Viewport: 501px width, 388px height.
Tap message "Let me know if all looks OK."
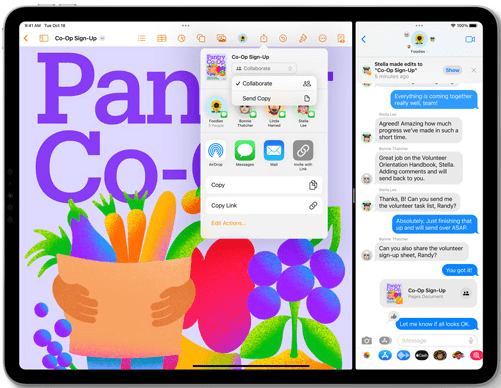coord(436,324)
